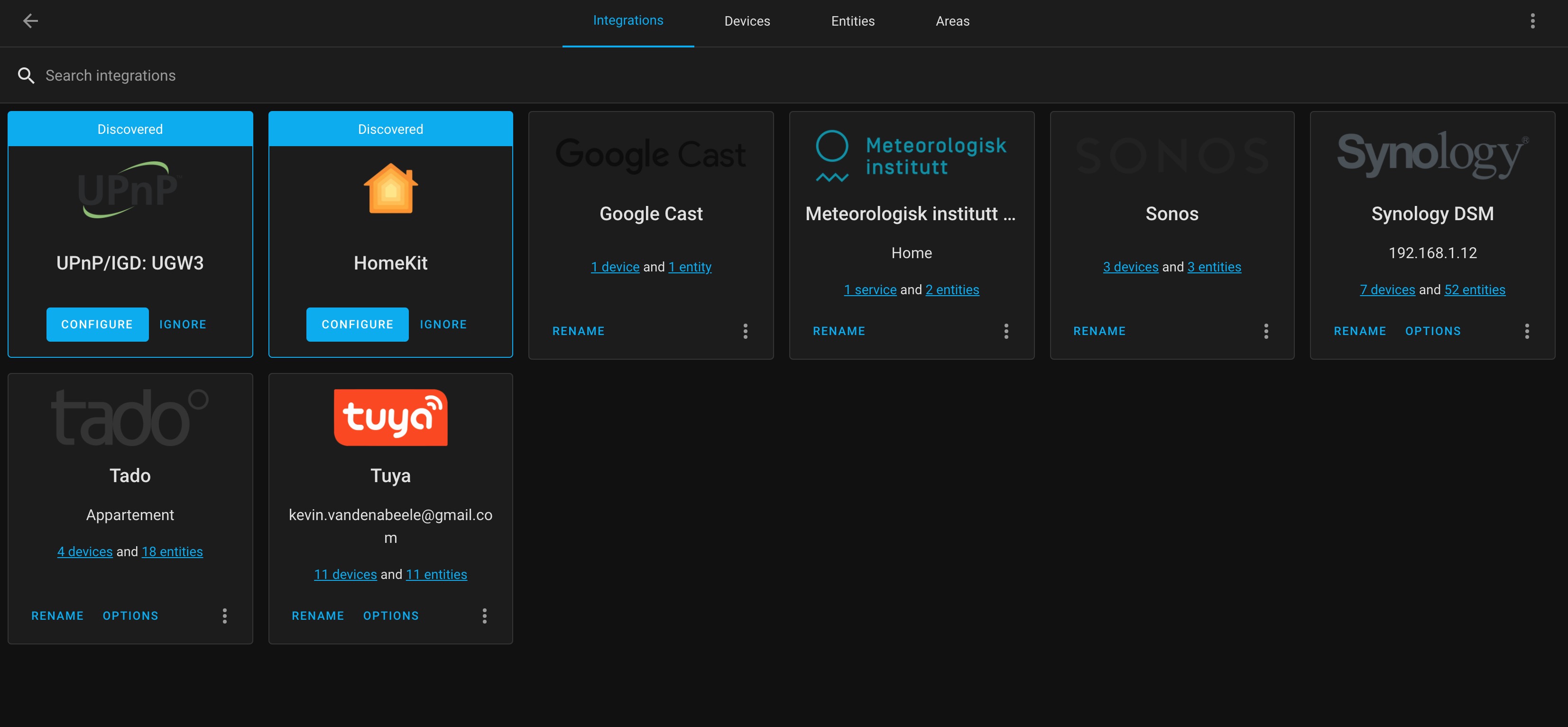Screen dimensions: 1568x727
Task: Open Options for Synology DSM
Action: [1433, 331]
